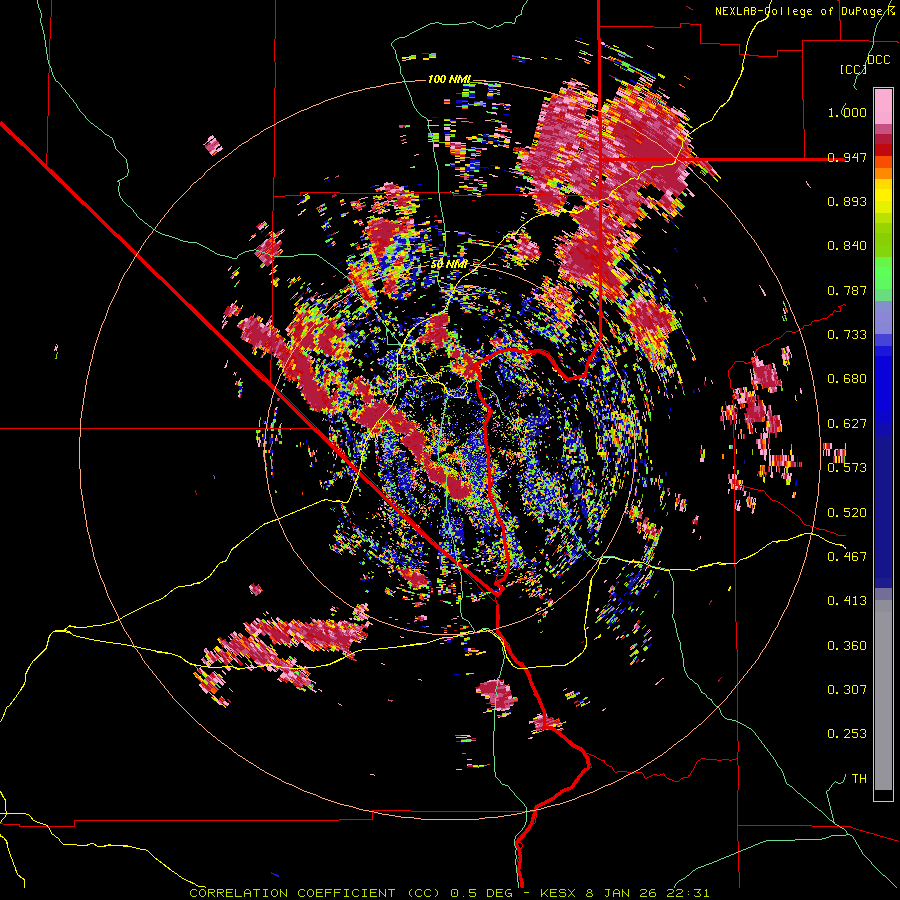Pick the lavender swatch above 0.733
Image resolution: width=900 pixels, height=900 pixels.
(883, 317)
